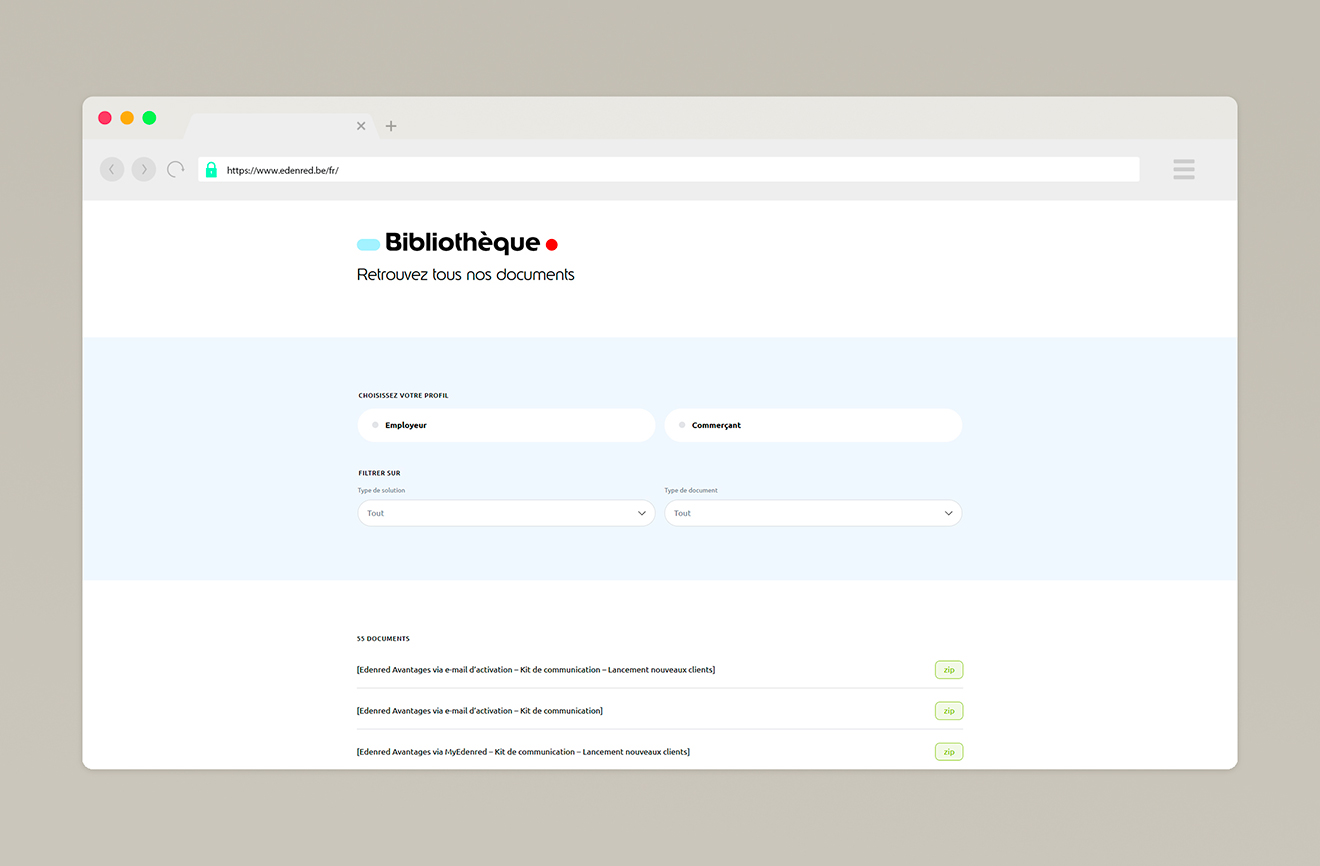
Task: Click the green window maximize button
Action: (x=149, y=118)
